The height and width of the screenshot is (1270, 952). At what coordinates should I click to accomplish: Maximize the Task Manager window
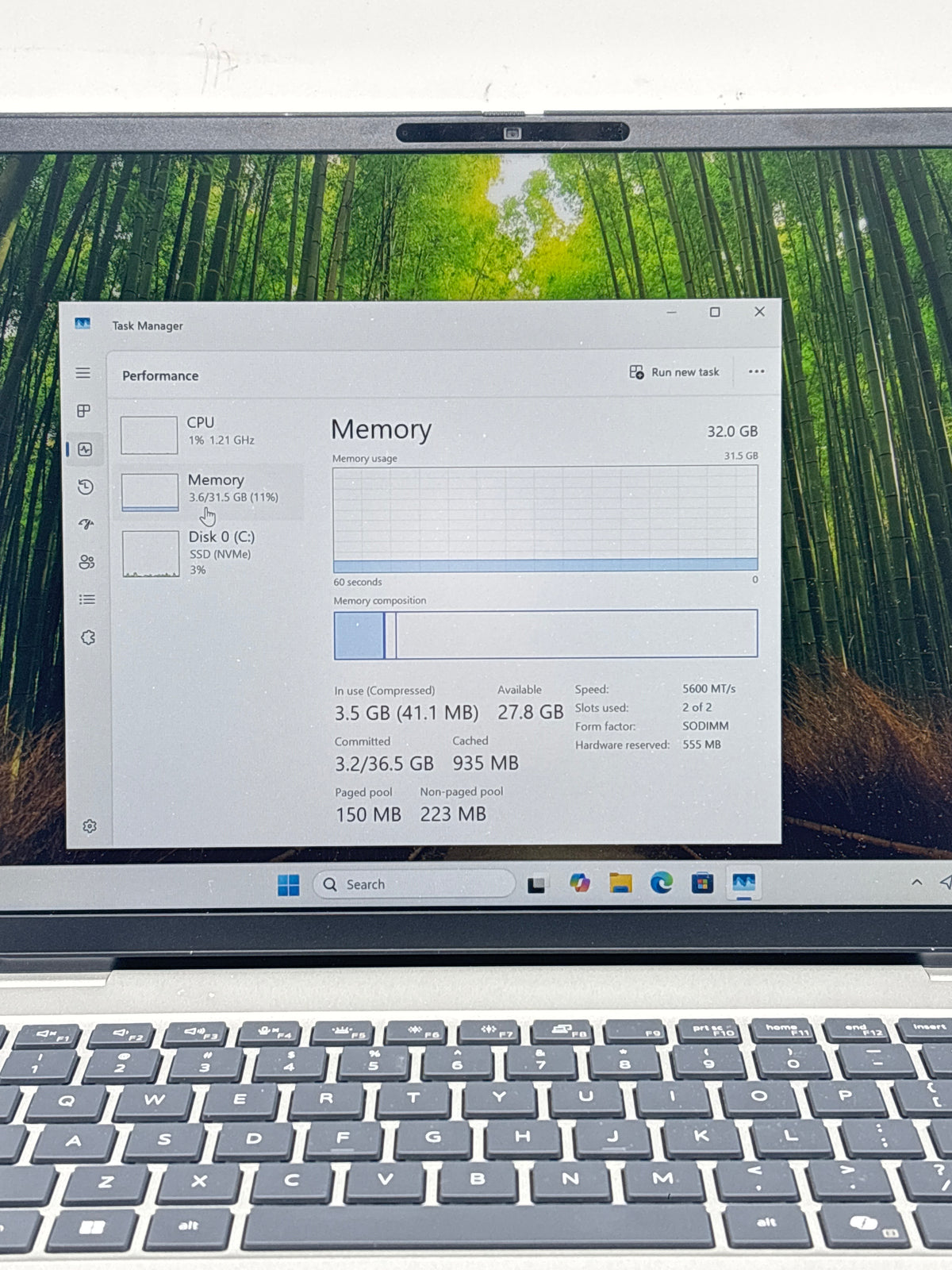[715, 312]
